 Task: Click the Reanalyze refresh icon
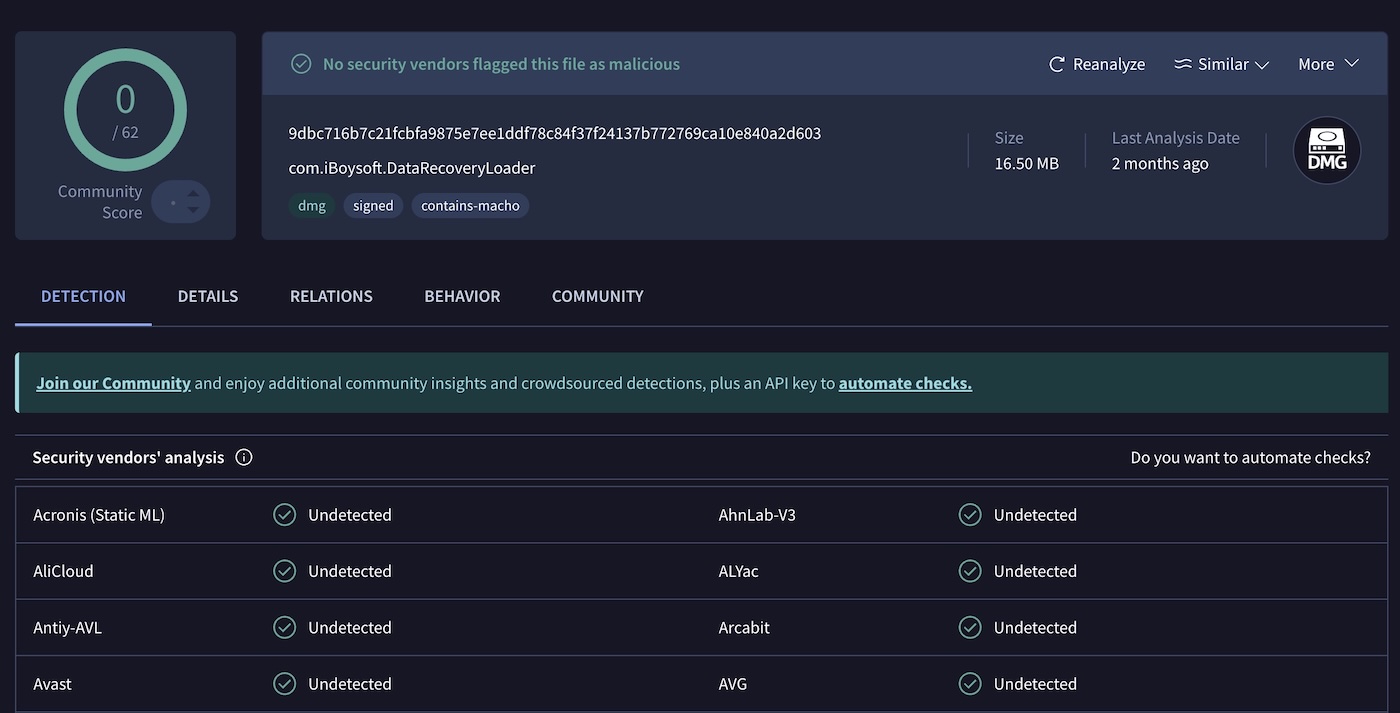1056,63
